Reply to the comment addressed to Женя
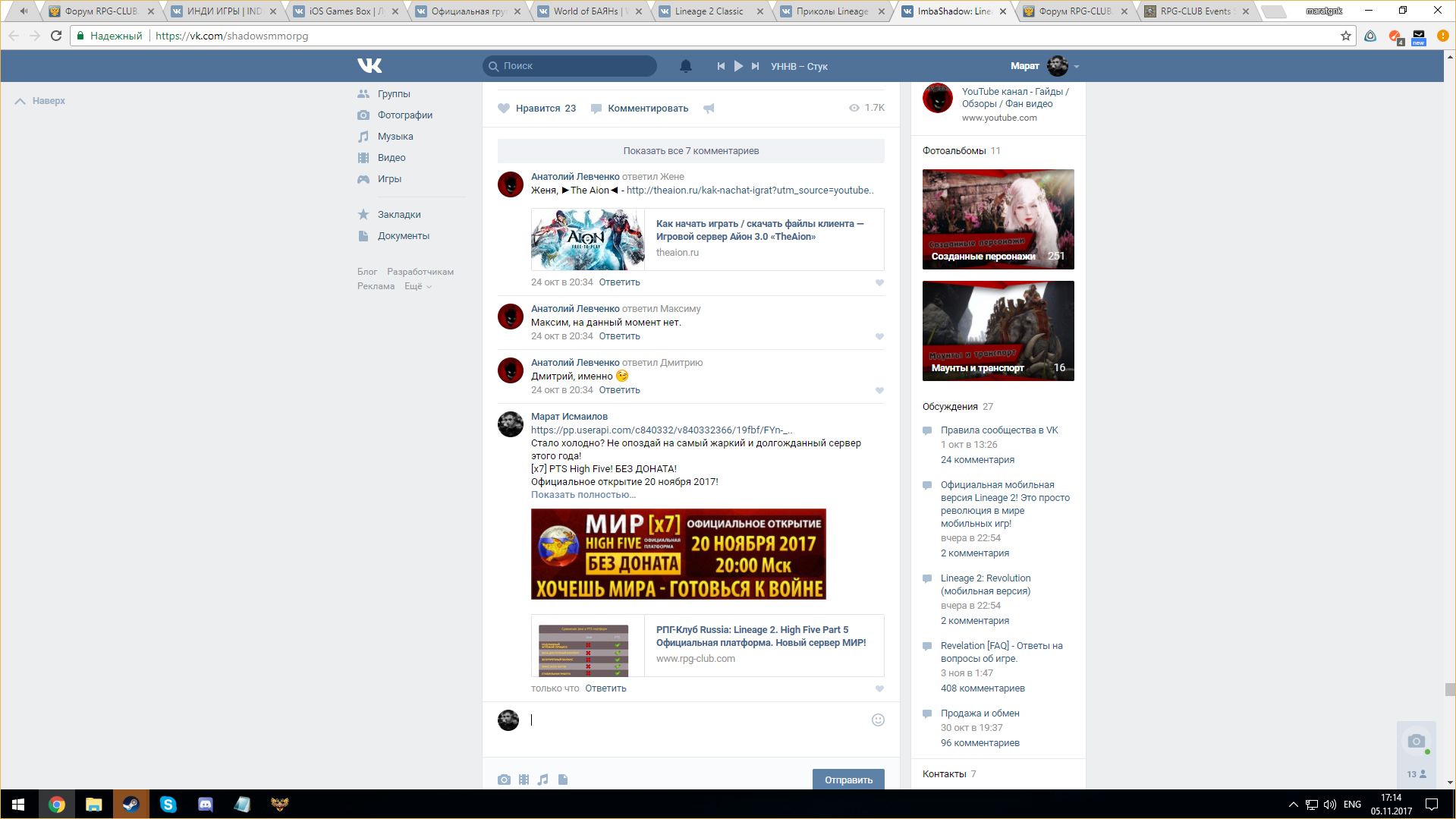Image resolution: width=1456 pixels, height=819 pixels. (619, 282)
